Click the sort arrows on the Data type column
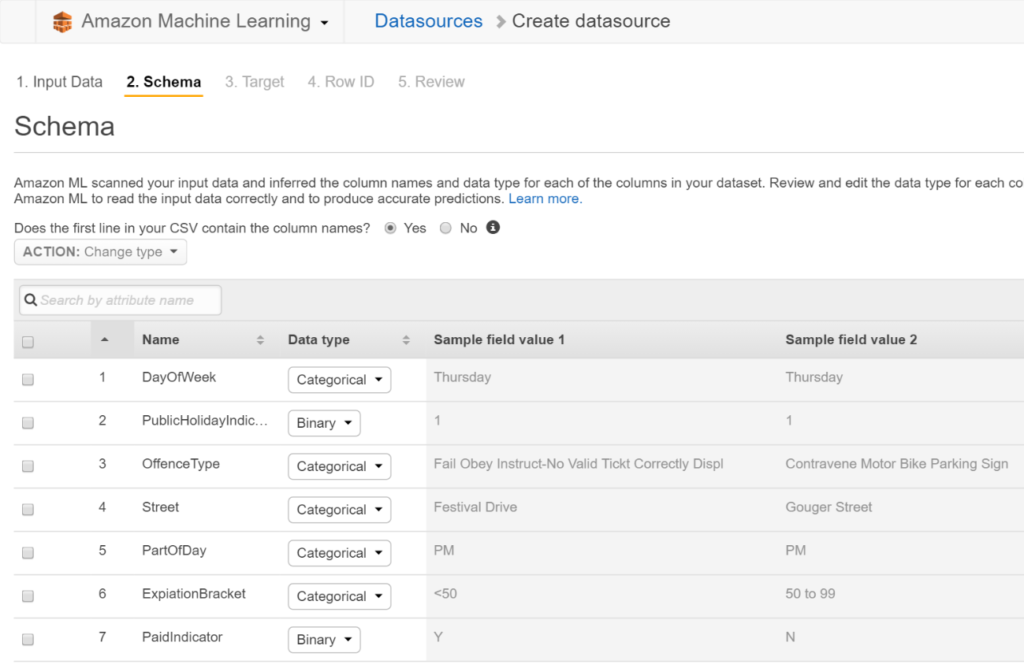The width and height of the screenshot is (1024, 668). [405, 339]
